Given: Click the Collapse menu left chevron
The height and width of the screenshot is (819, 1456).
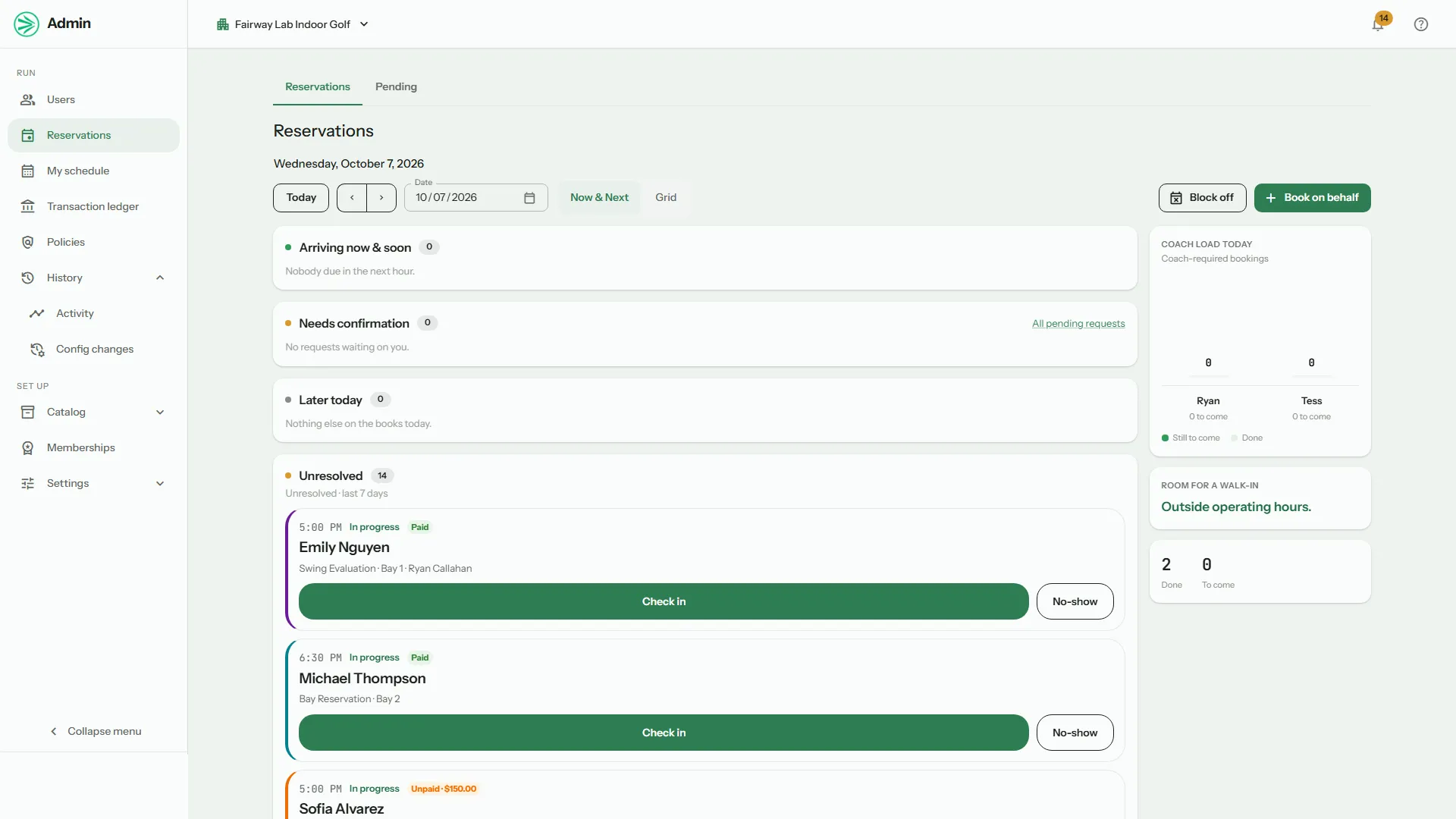Looking at the screenshot, I should tap(54, 731).
